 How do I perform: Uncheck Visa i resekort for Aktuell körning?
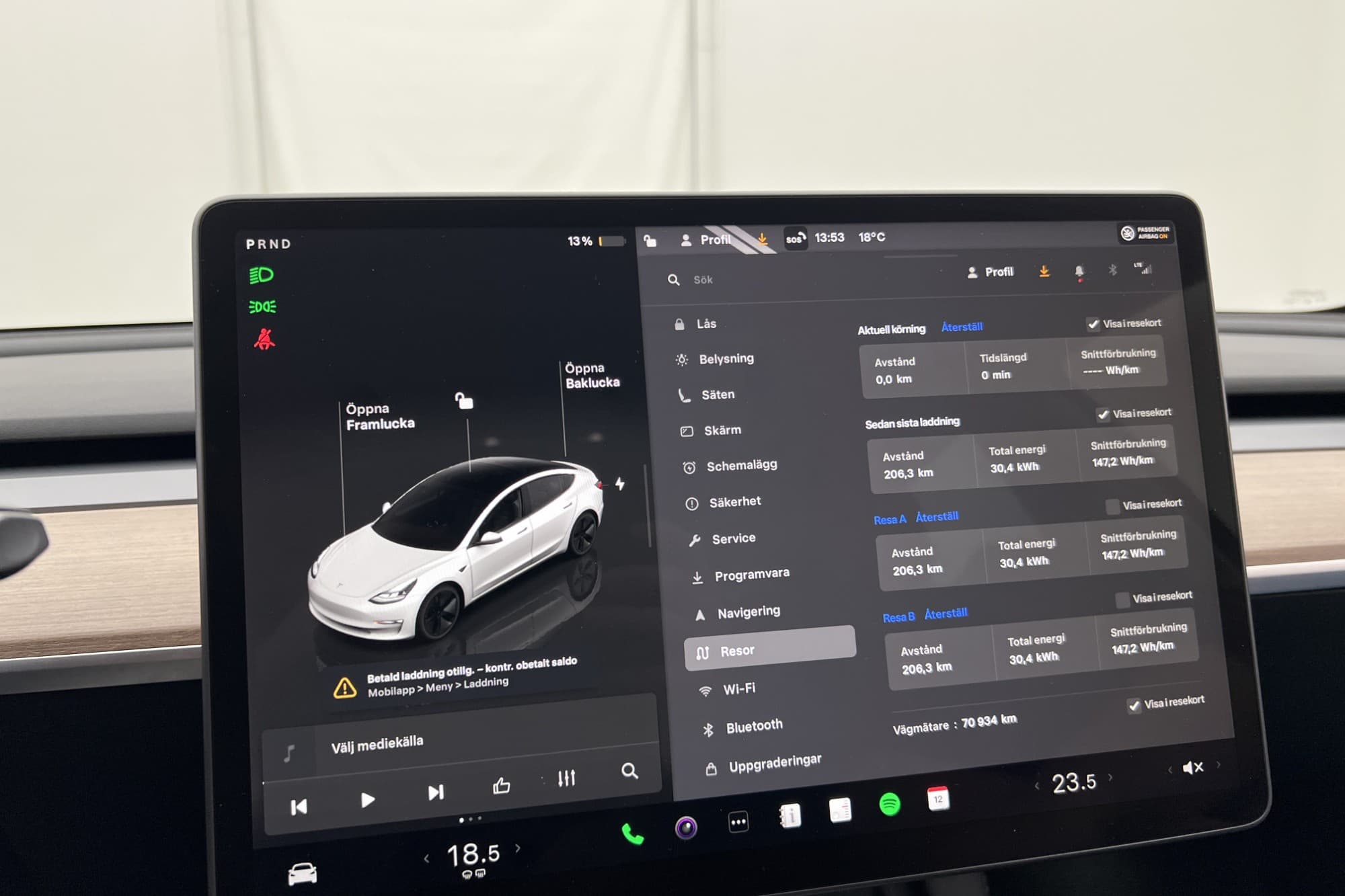[x=1093, y=324]
